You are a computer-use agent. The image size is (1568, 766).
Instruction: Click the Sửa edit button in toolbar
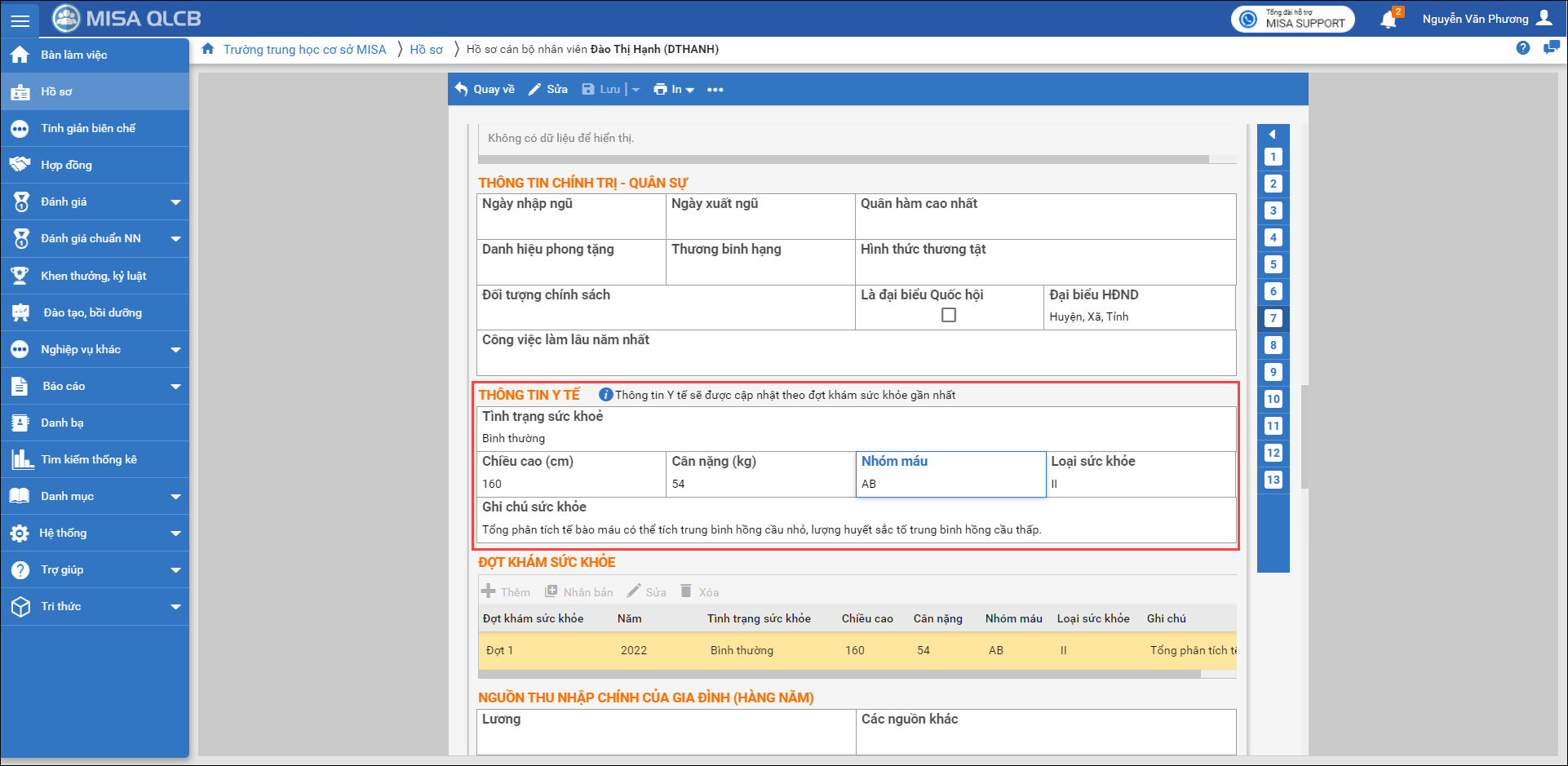[548, 90]
